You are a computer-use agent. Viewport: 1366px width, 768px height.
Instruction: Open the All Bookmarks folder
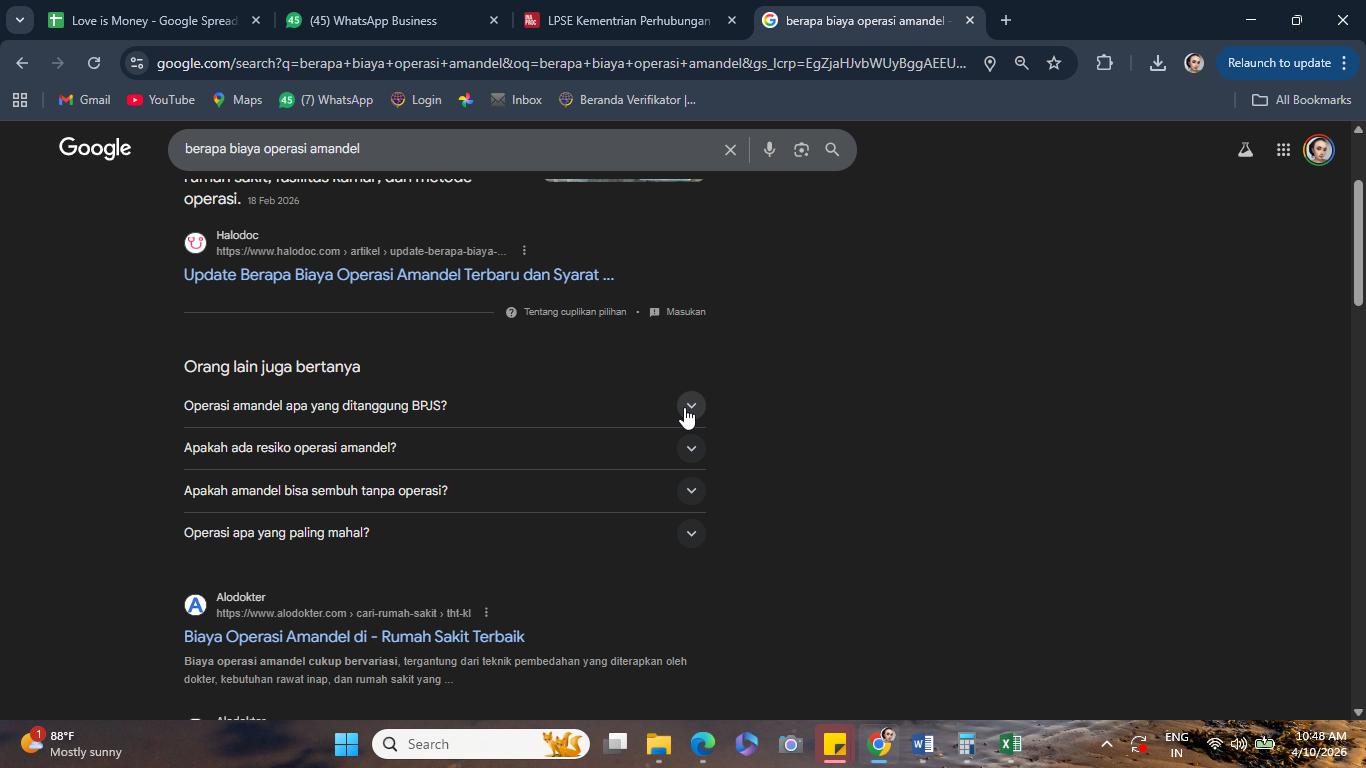(1302, 100)
